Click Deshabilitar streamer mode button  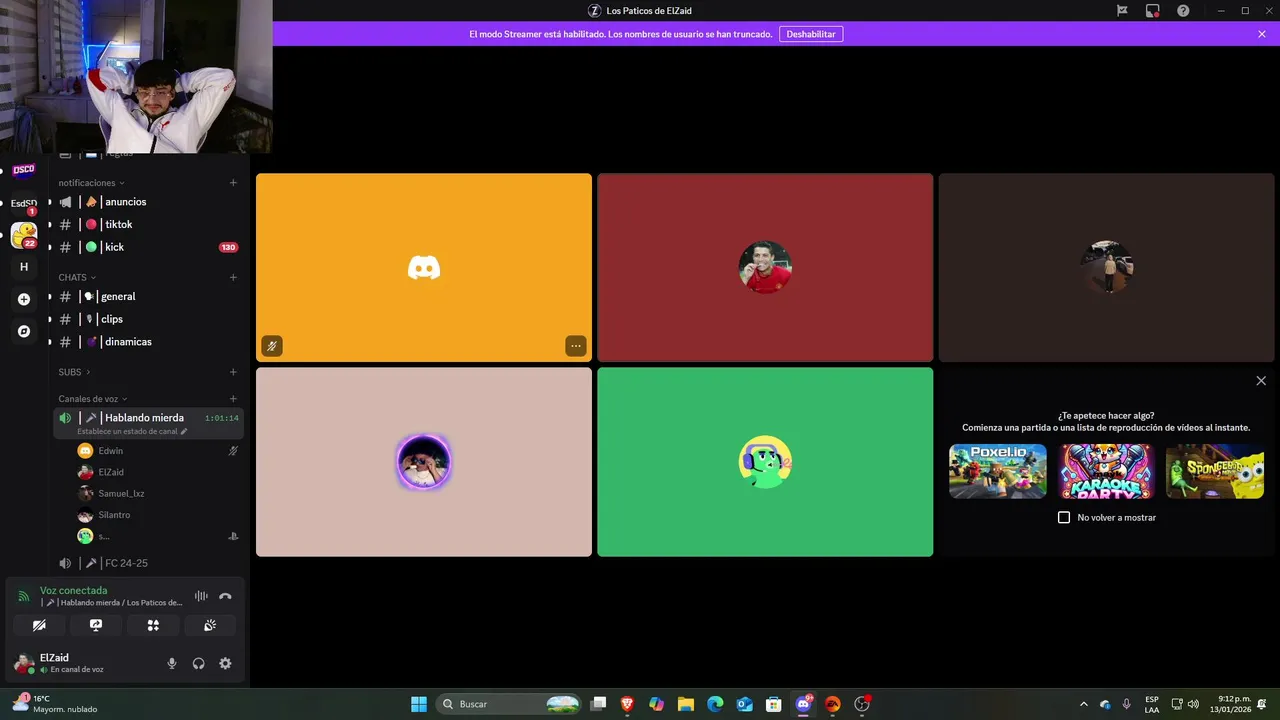(x=811, y=34)
